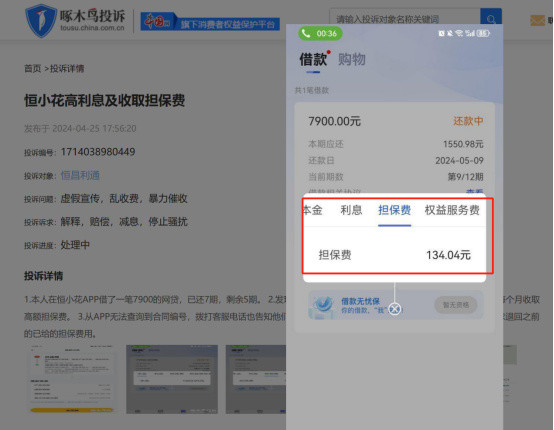
Task: Open the first complaint screenshot thumbnail
Action: pos(72,379)
